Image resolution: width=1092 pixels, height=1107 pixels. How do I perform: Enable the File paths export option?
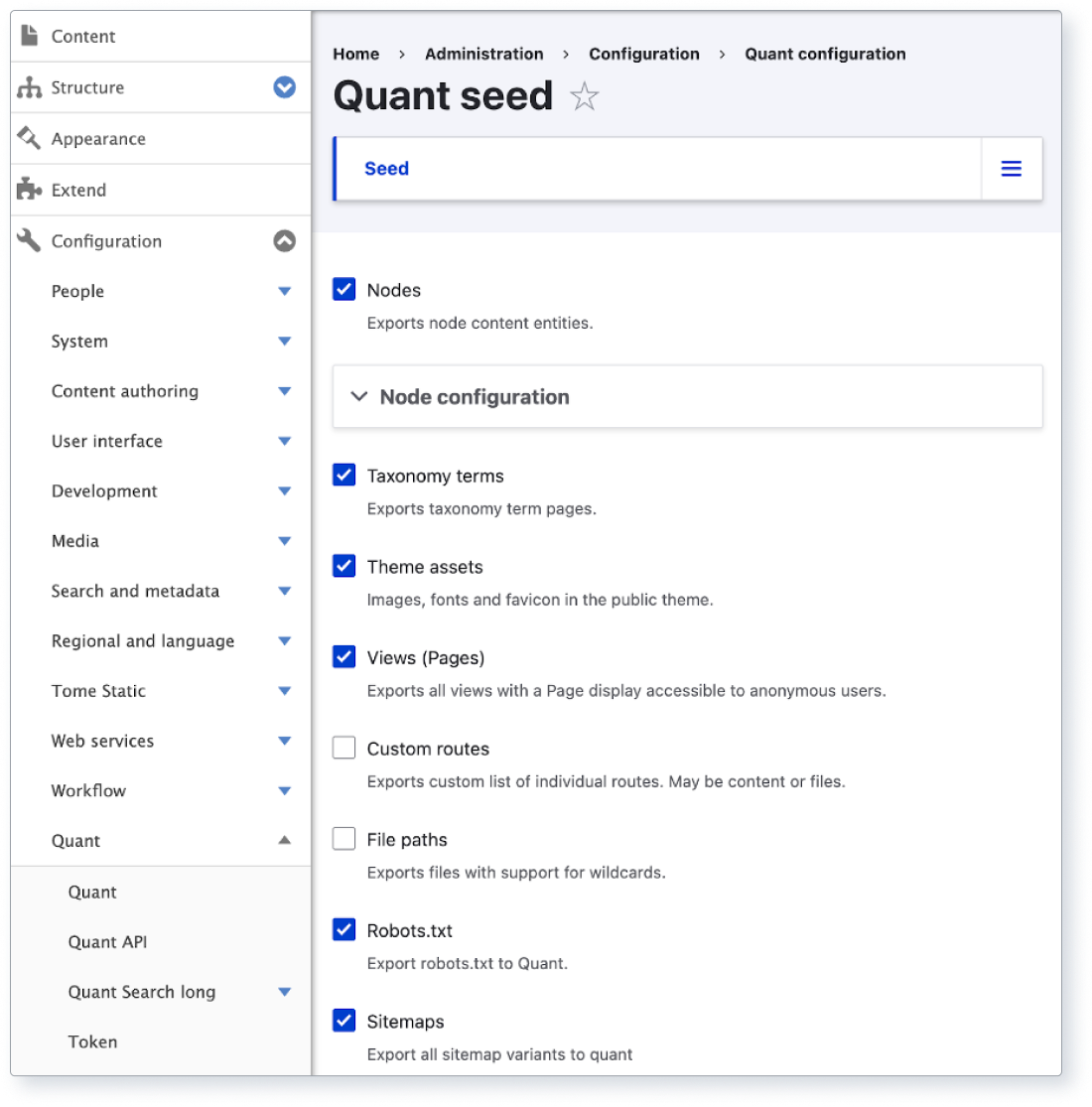(342, 838)
